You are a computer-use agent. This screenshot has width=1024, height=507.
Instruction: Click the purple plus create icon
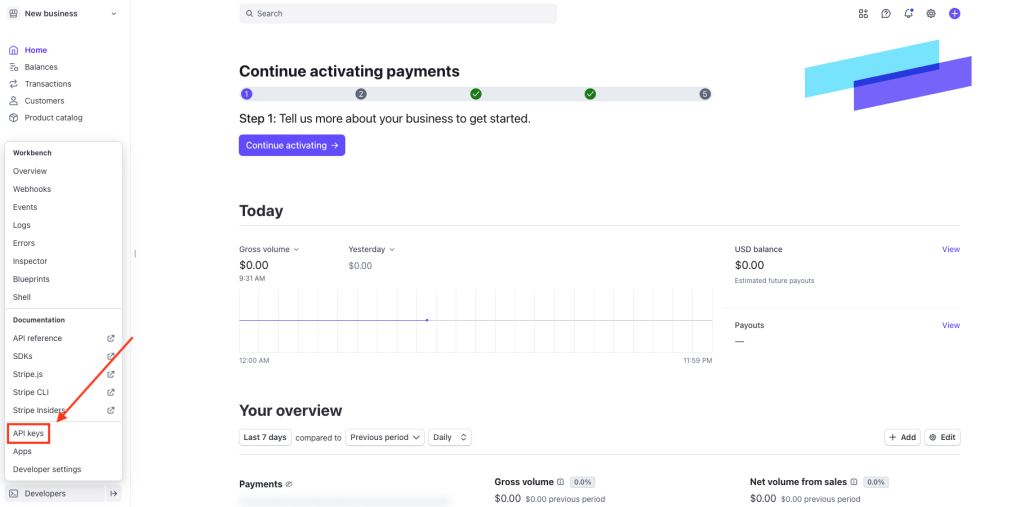(954, 13)
